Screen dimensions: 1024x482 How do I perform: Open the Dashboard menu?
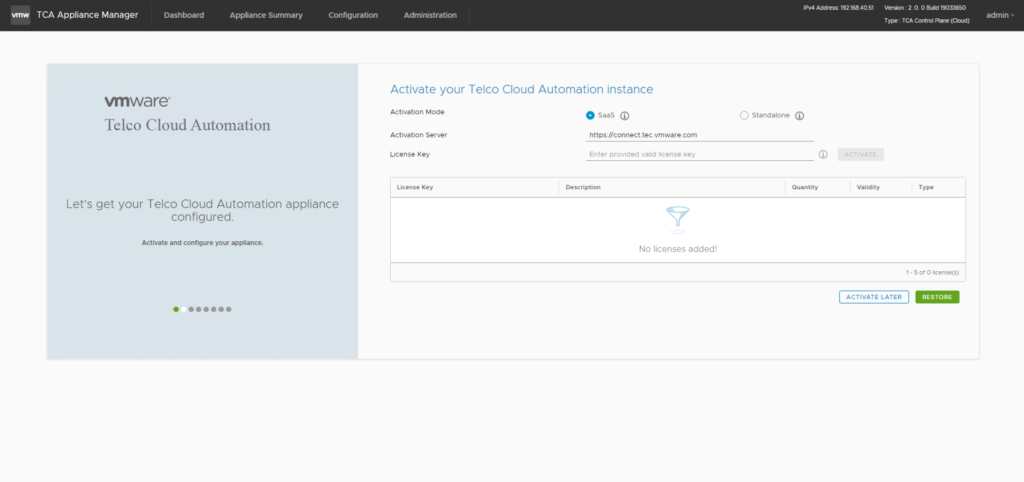pos(184,15)
